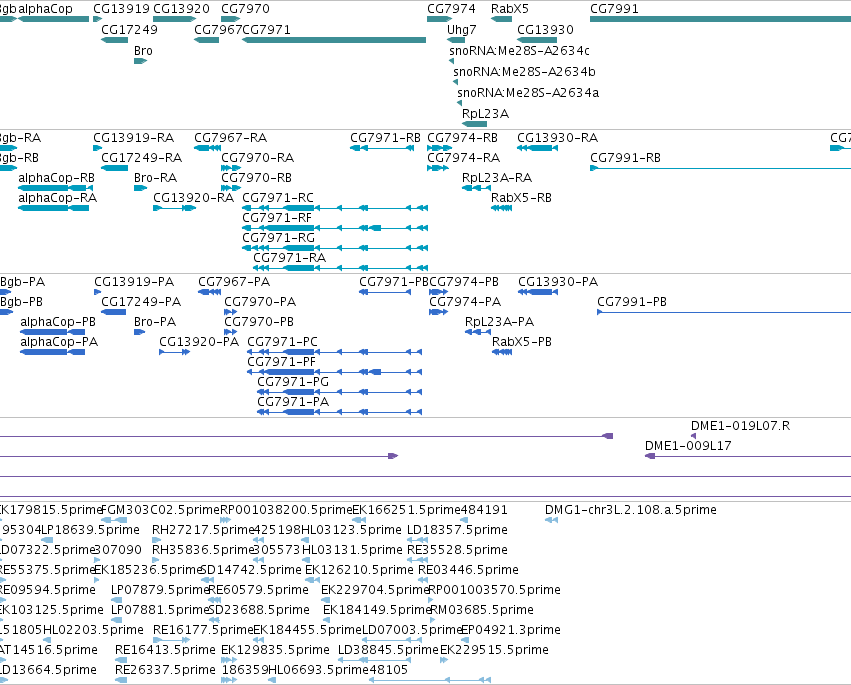This screenshot has height=685, width=851.
Task: Select snoRNA:Me28S-A2634a feature label
Action: pyautogui.click(x=528, y=93)
